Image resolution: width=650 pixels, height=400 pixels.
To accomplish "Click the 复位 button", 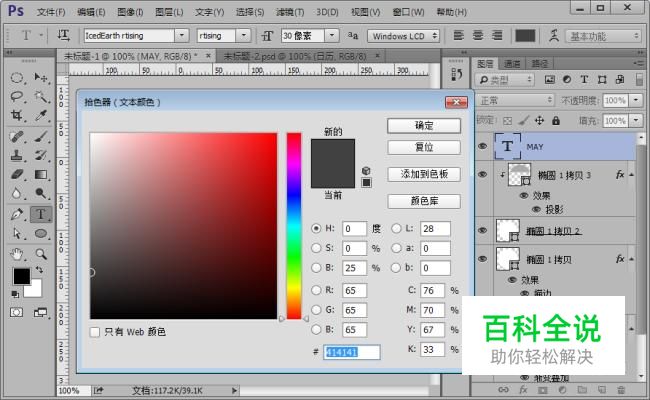I will click(424, 147).
